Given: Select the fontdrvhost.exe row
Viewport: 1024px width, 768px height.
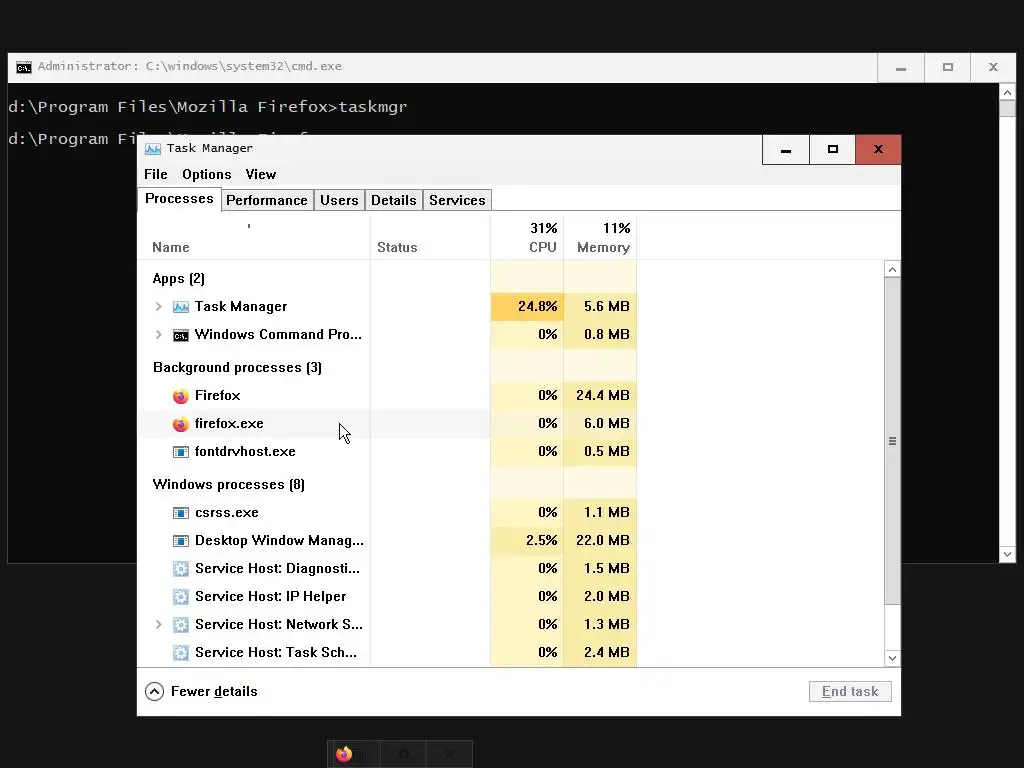Looking at the screenshot, I should click(x=387, y=452).
